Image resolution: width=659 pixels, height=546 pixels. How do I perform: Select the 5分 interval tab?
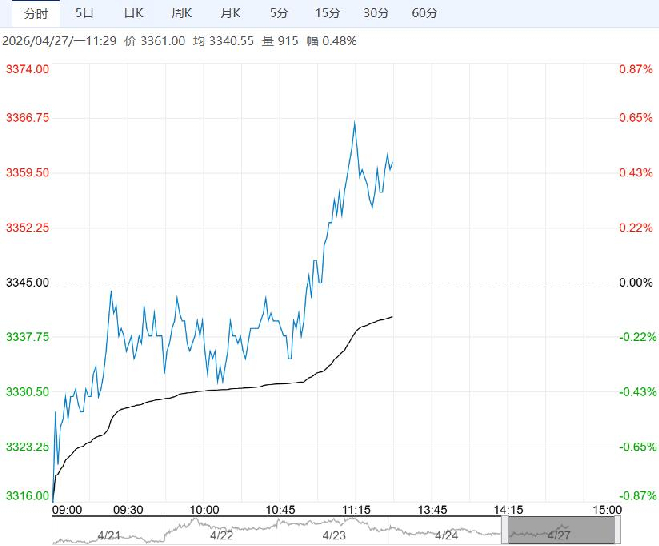[280, 13]
